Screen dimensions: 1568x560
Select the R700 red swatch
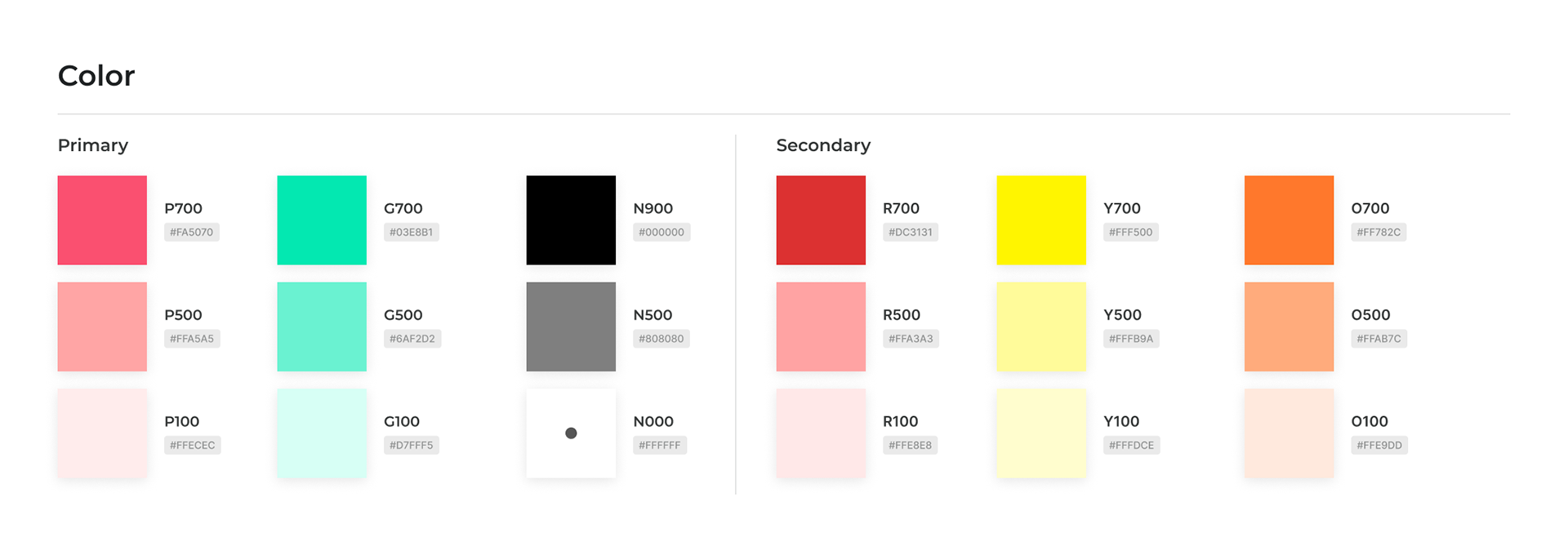(821, 220)
